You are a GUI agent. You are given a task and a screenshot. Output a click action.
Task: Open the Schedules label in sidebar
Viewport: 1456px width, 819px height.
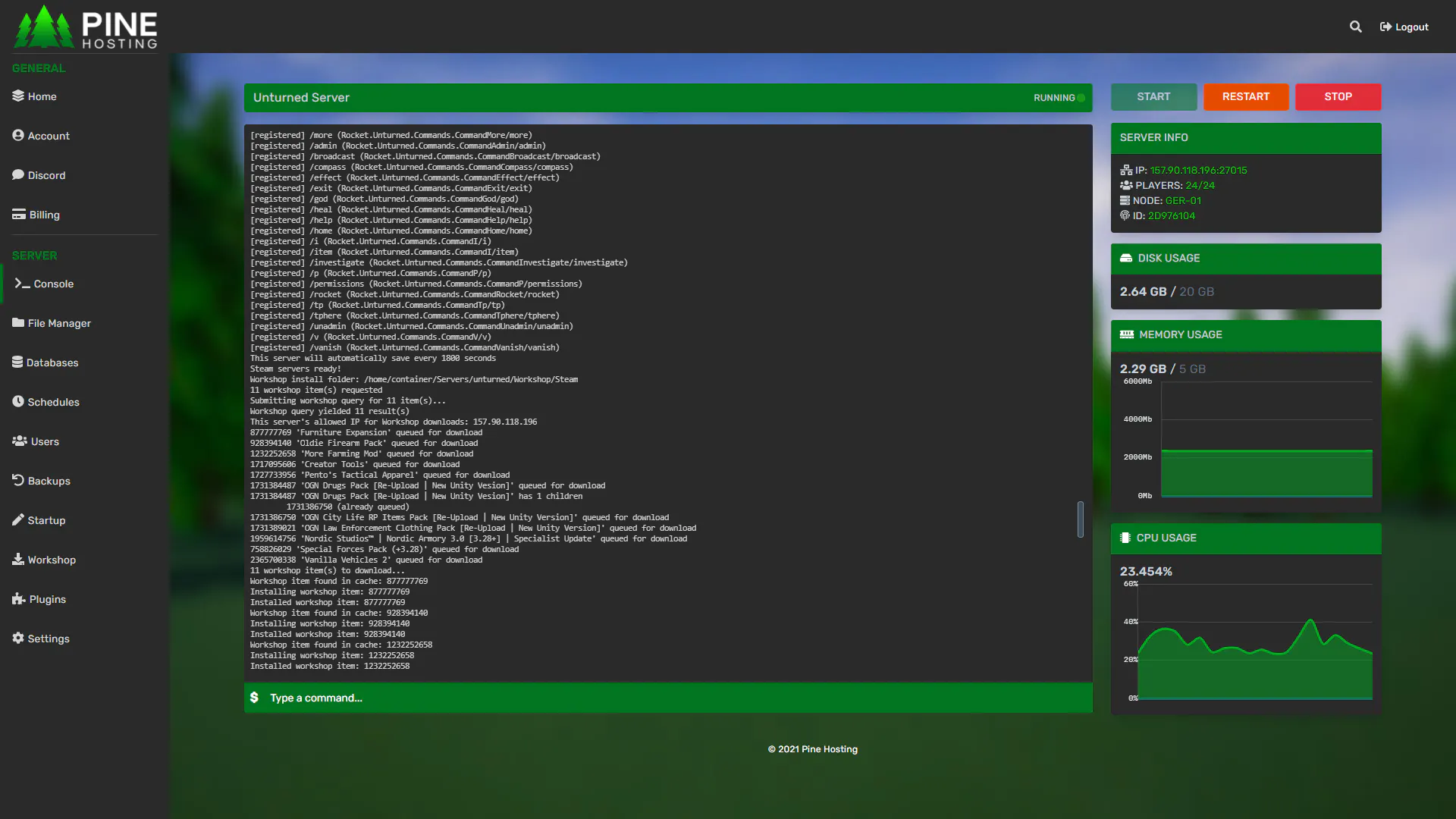click(x=53, y=402)
